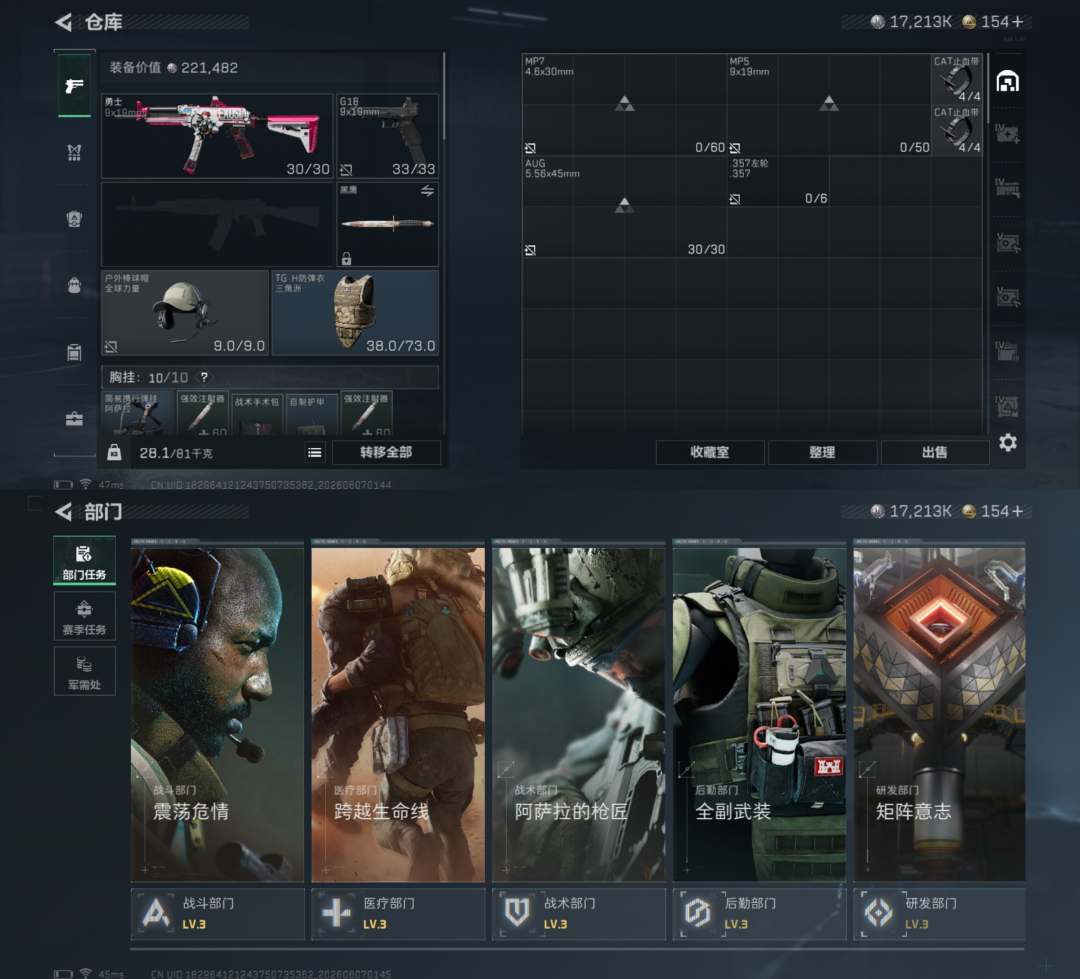Screen dimensions: 1080x979
Task: Toggle the swap arrows on 黑鹰 knife slot
Action: tap(427, 191)
